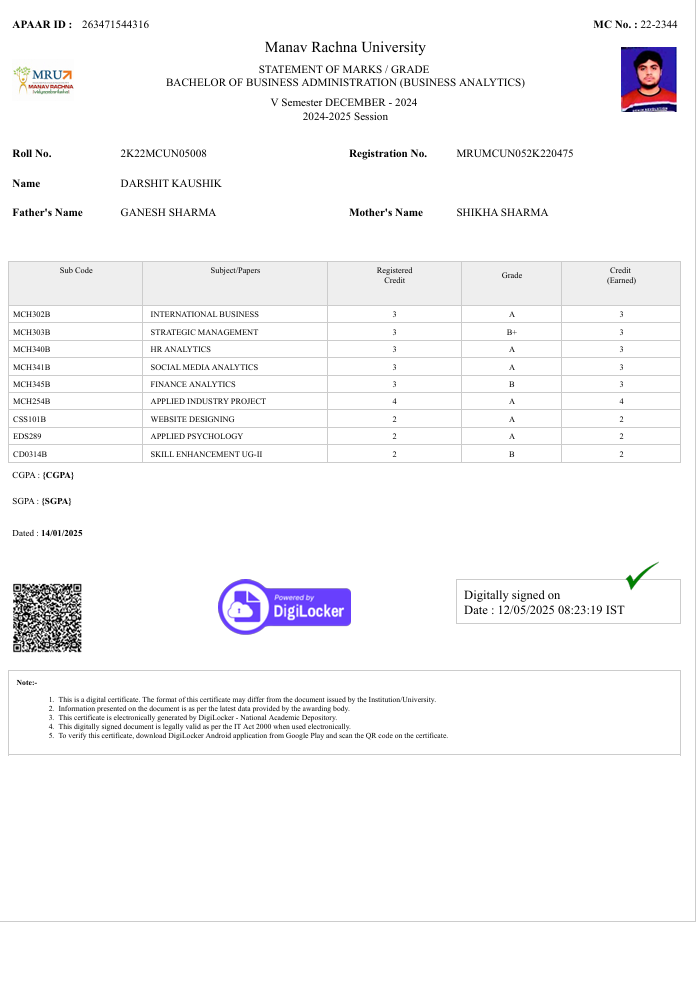The width and height of the screenshot is (699, 998).
Task: Click the Dated 14/01/2025 text
Action: 47,533
